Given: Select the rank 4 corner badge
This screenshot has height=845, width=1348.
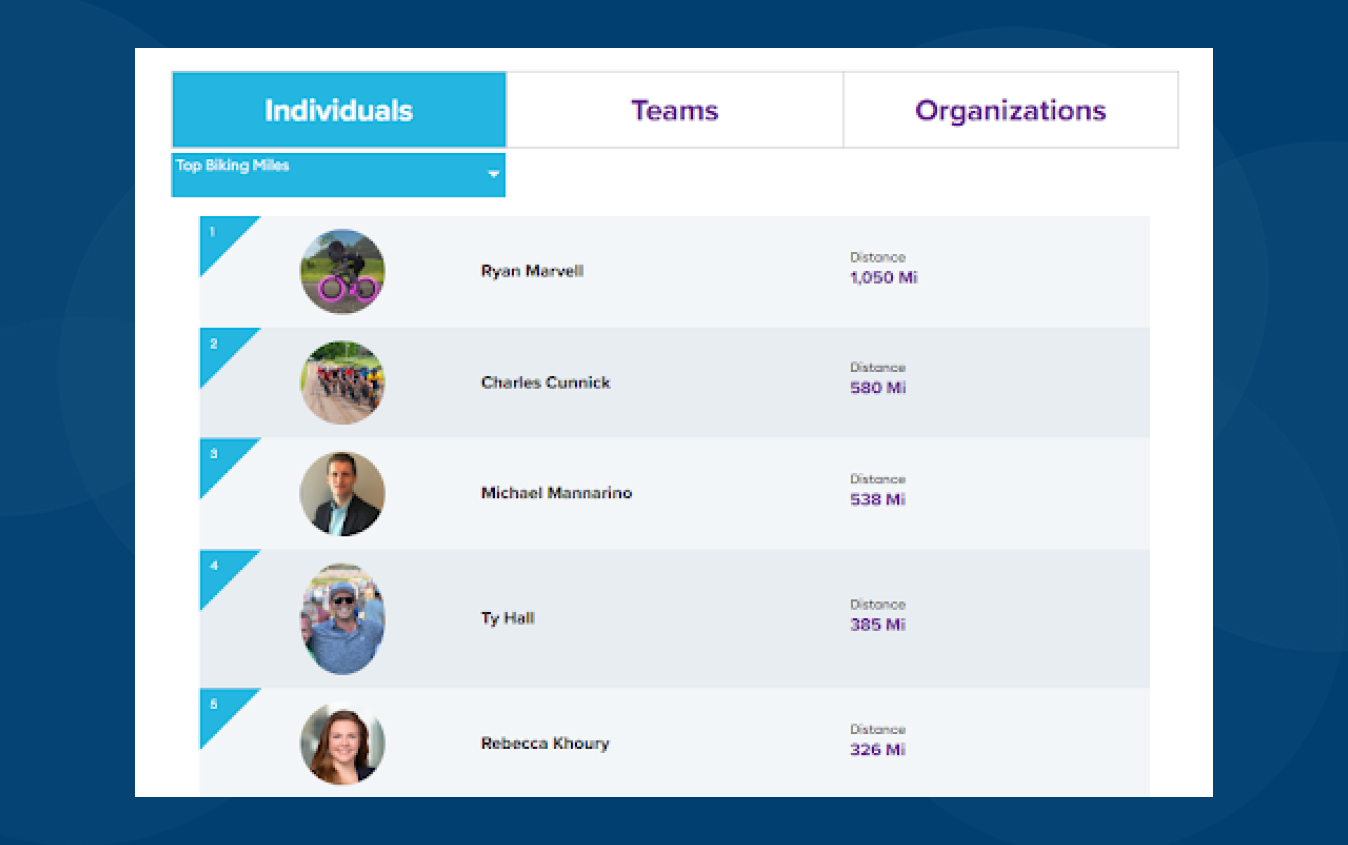Looking at the screenshot, I should pyautogui.click(x=217, y=568).
